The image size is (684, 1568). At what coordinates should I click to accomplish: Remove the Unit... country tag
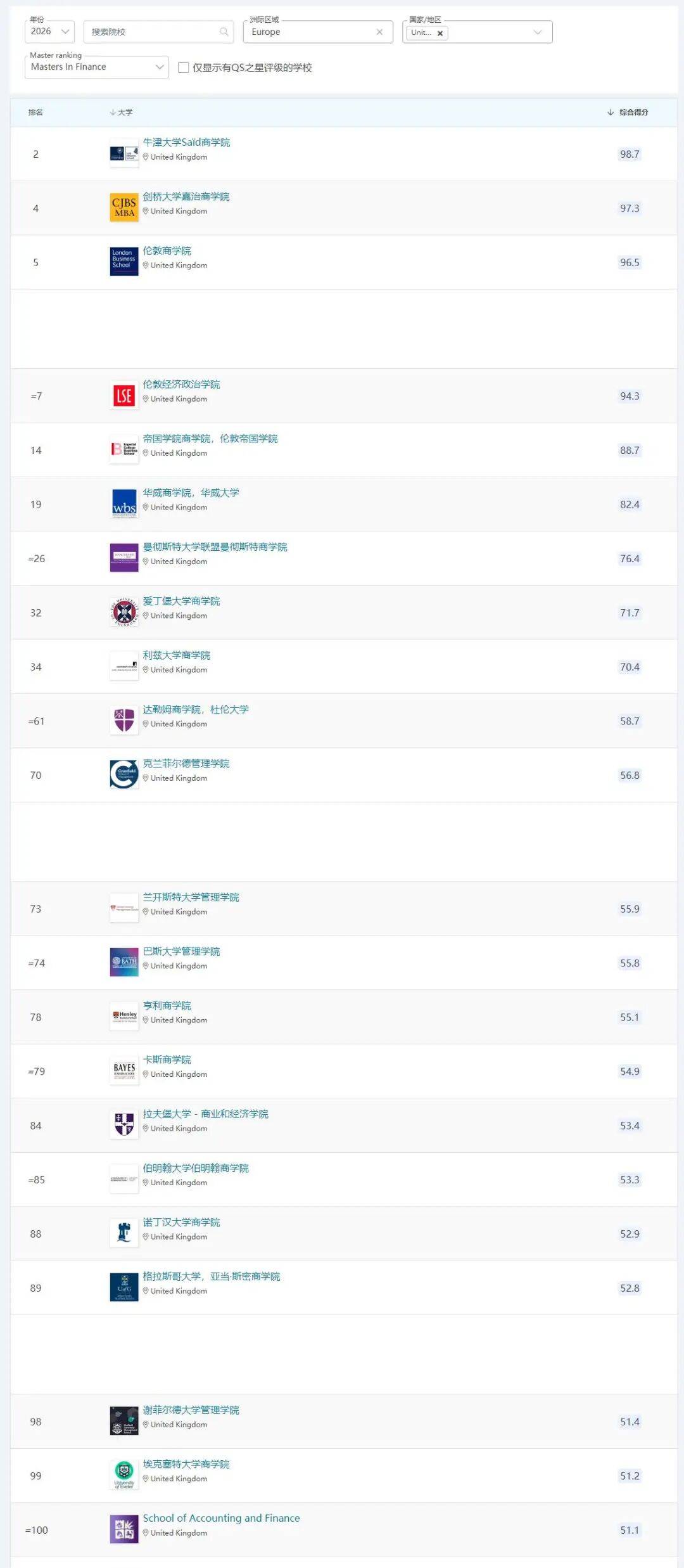440,33
